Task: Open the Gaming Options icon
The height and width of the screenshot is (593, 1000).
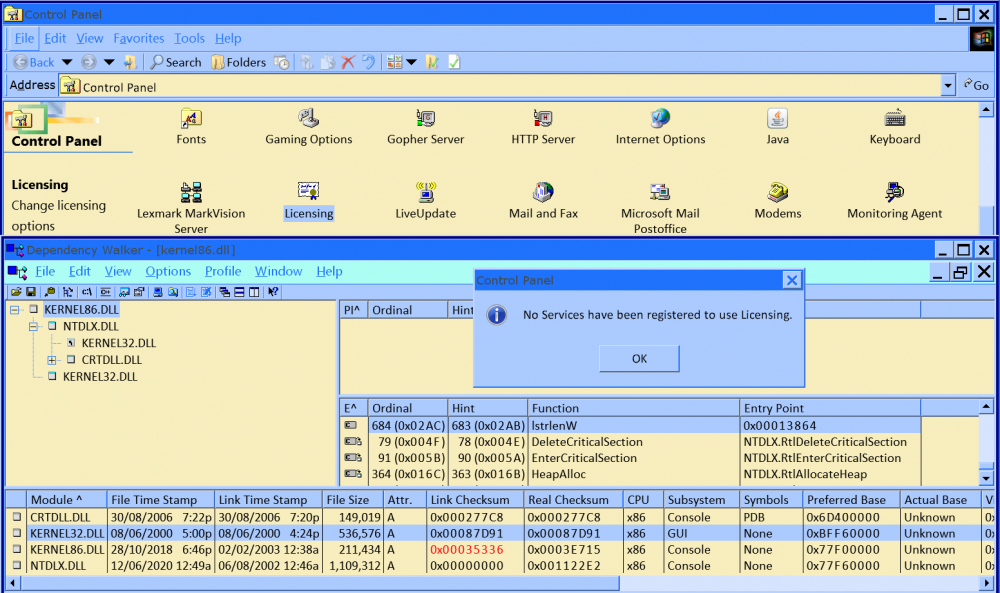Action: (308, 119)
